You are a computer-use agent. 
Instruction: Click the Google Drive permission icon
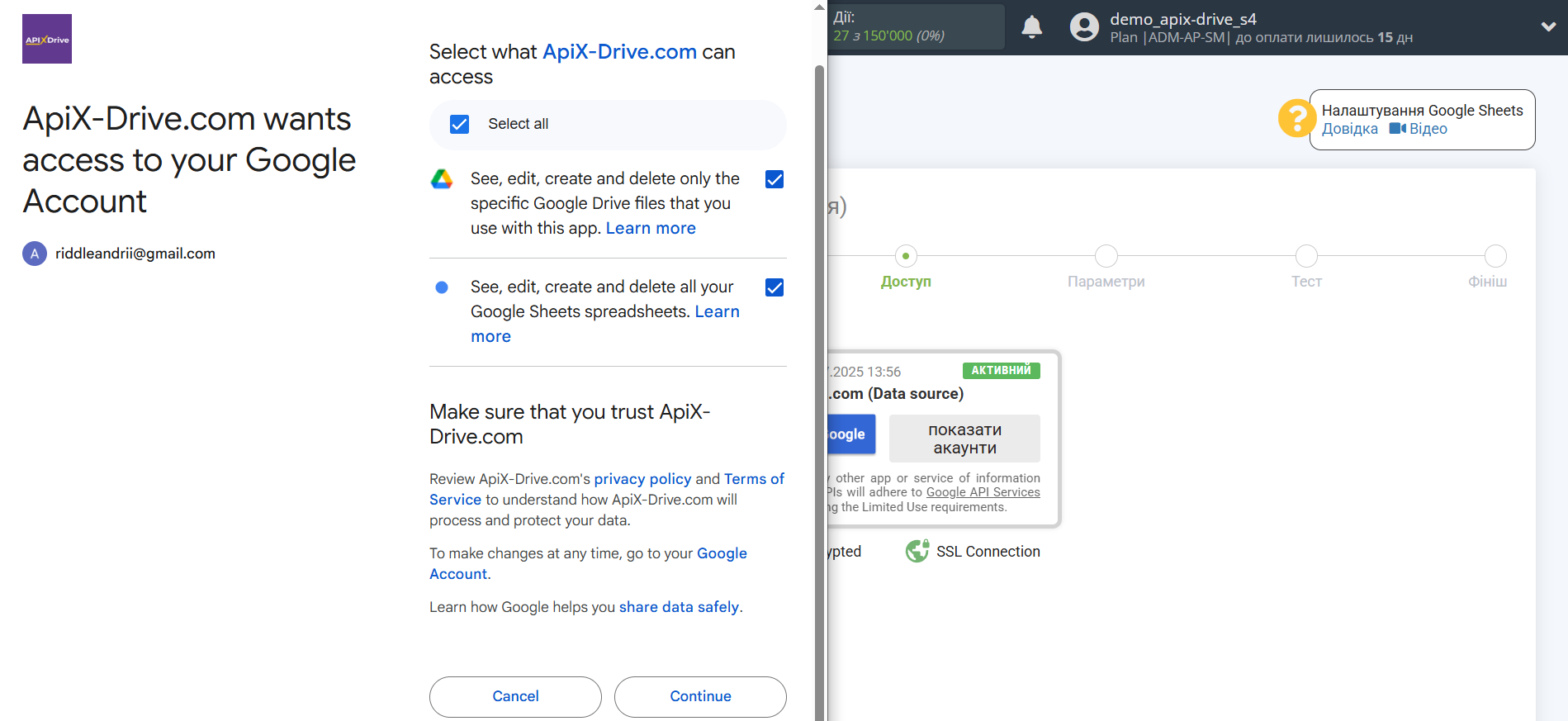pyautogui.click(x=442, y=178)
